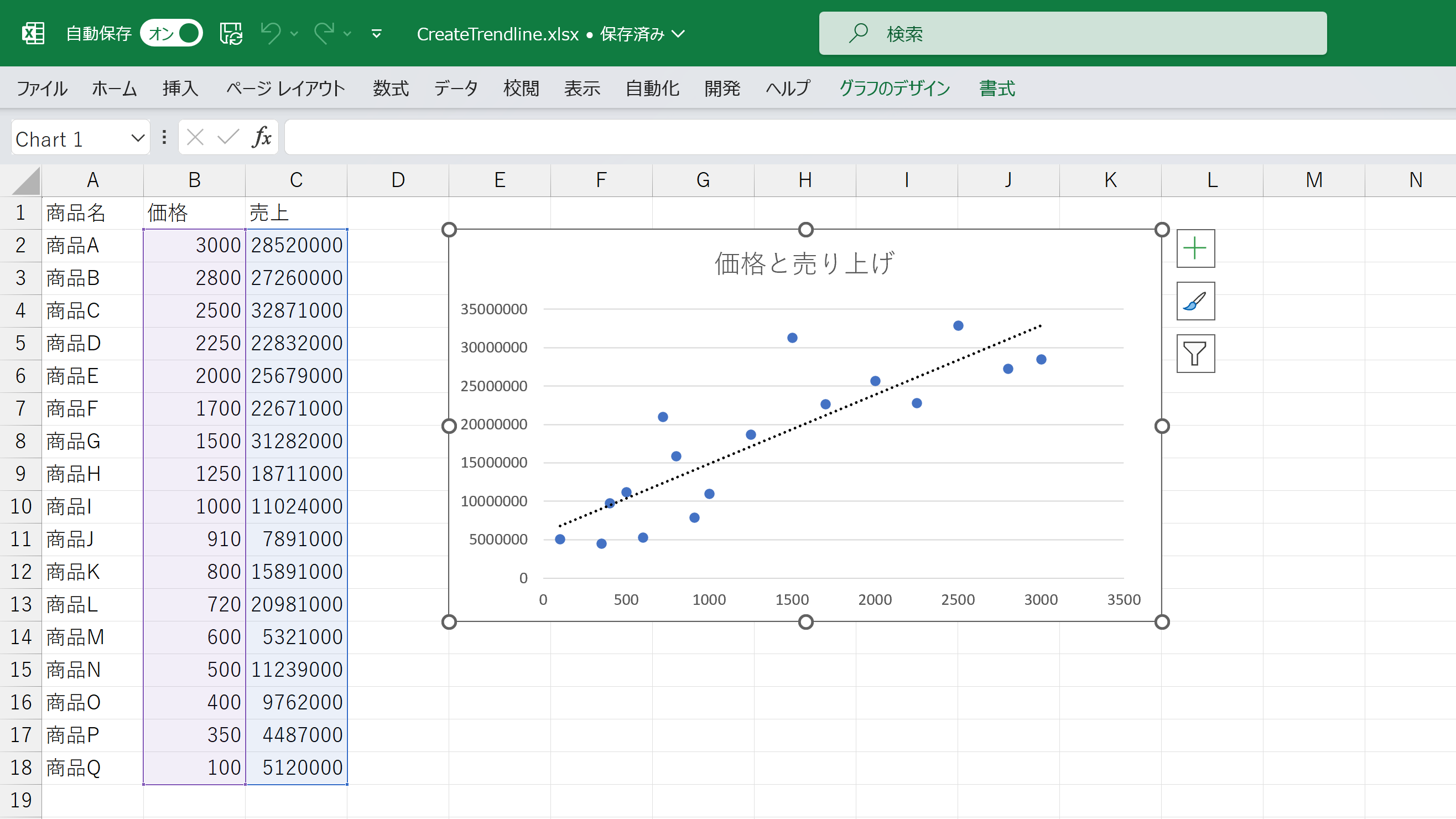Switch to the 開発 tab

(x=722, y=88)
